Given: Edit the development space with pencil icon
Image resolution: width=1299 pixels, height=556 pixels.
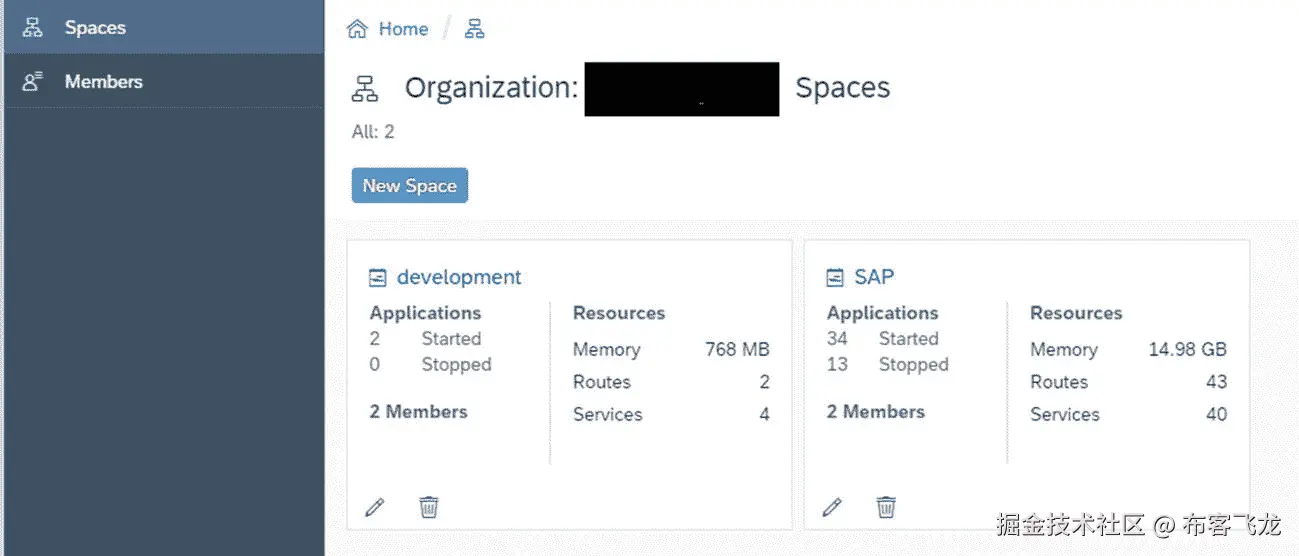Looking at the screenshot, I should coord(375,507).
